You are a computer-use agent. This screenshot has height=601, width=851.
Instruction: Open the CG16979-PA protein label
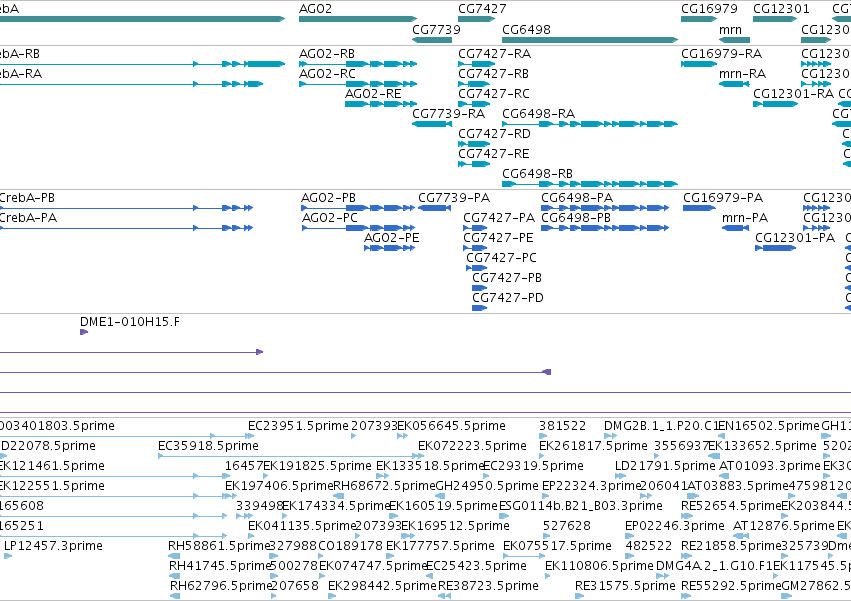click(x=723, y=198)
